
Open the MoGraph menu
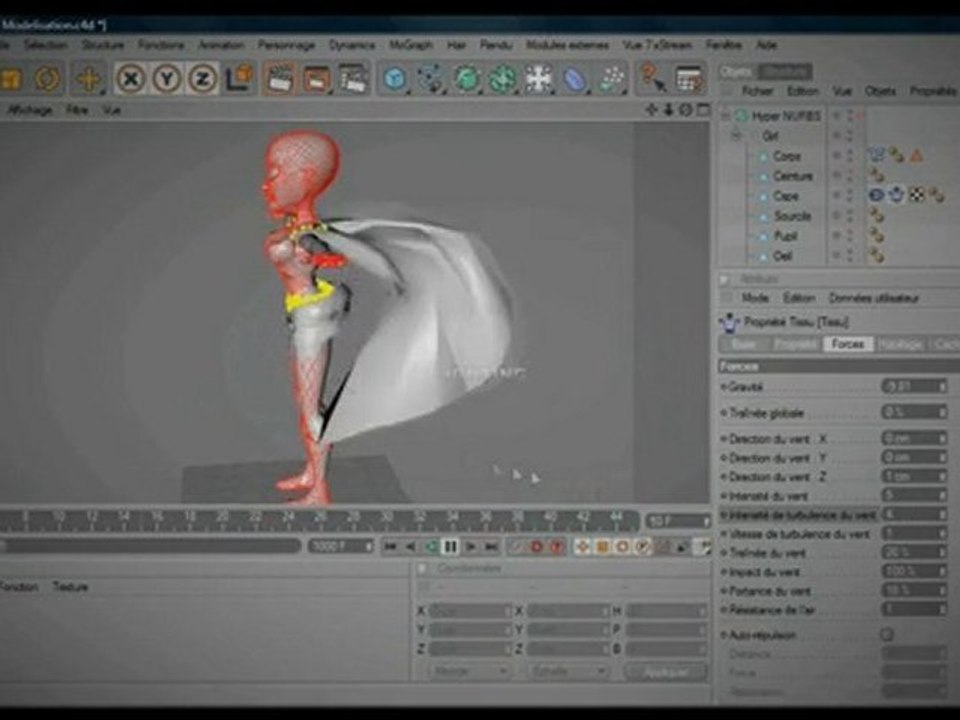pos(411,45)
